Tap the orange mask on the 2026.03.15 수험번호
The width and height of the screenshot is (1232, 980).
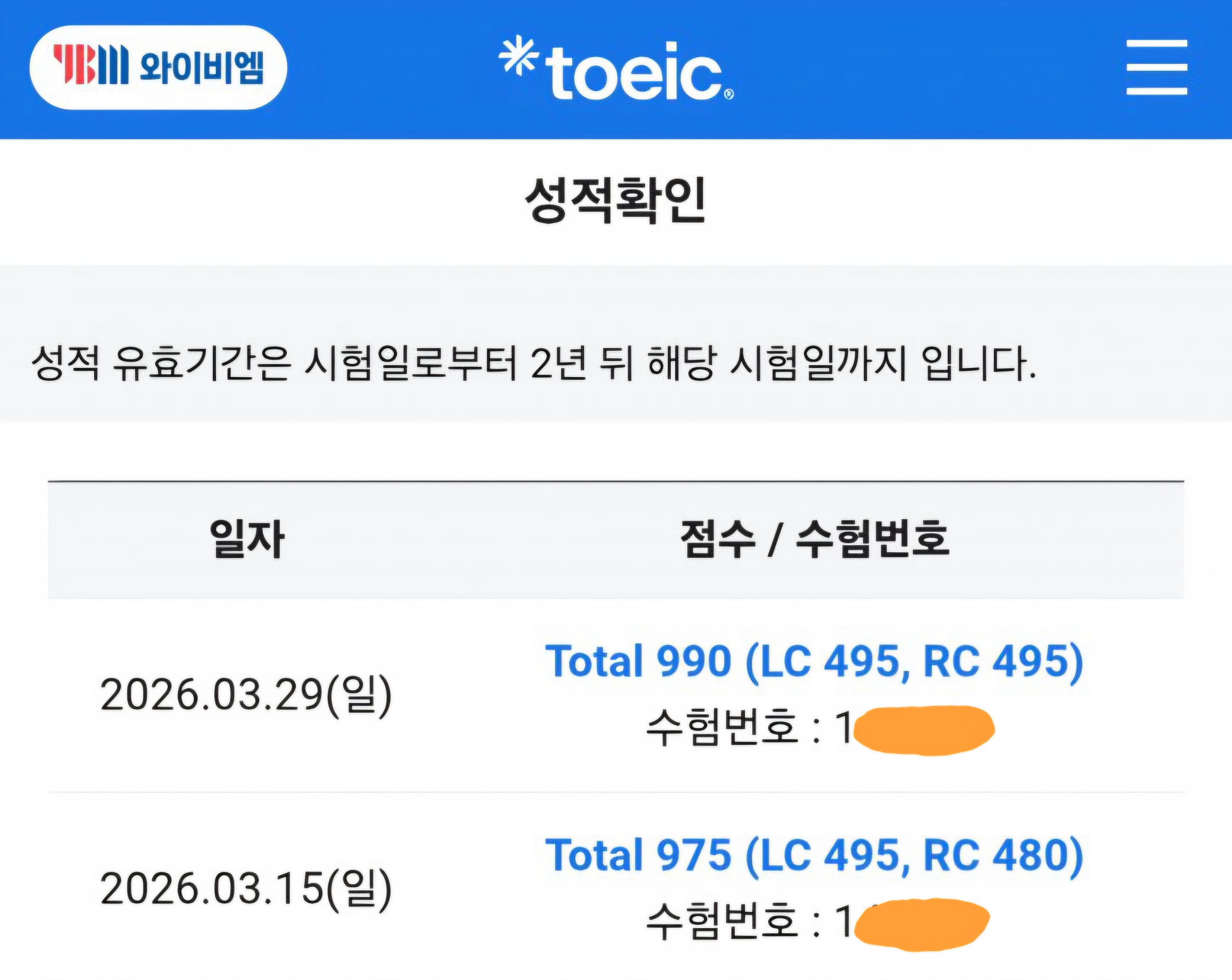921,924
